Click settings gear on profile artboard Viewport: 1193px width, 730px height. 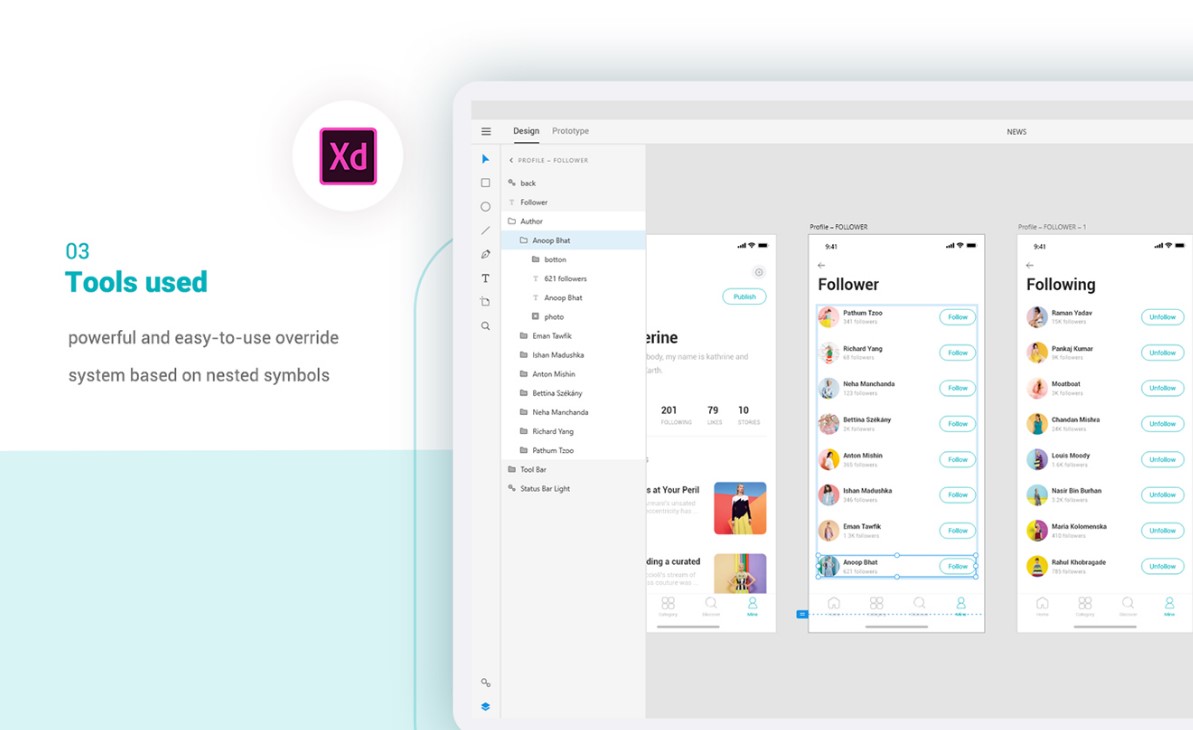click(x=759, y=272)
